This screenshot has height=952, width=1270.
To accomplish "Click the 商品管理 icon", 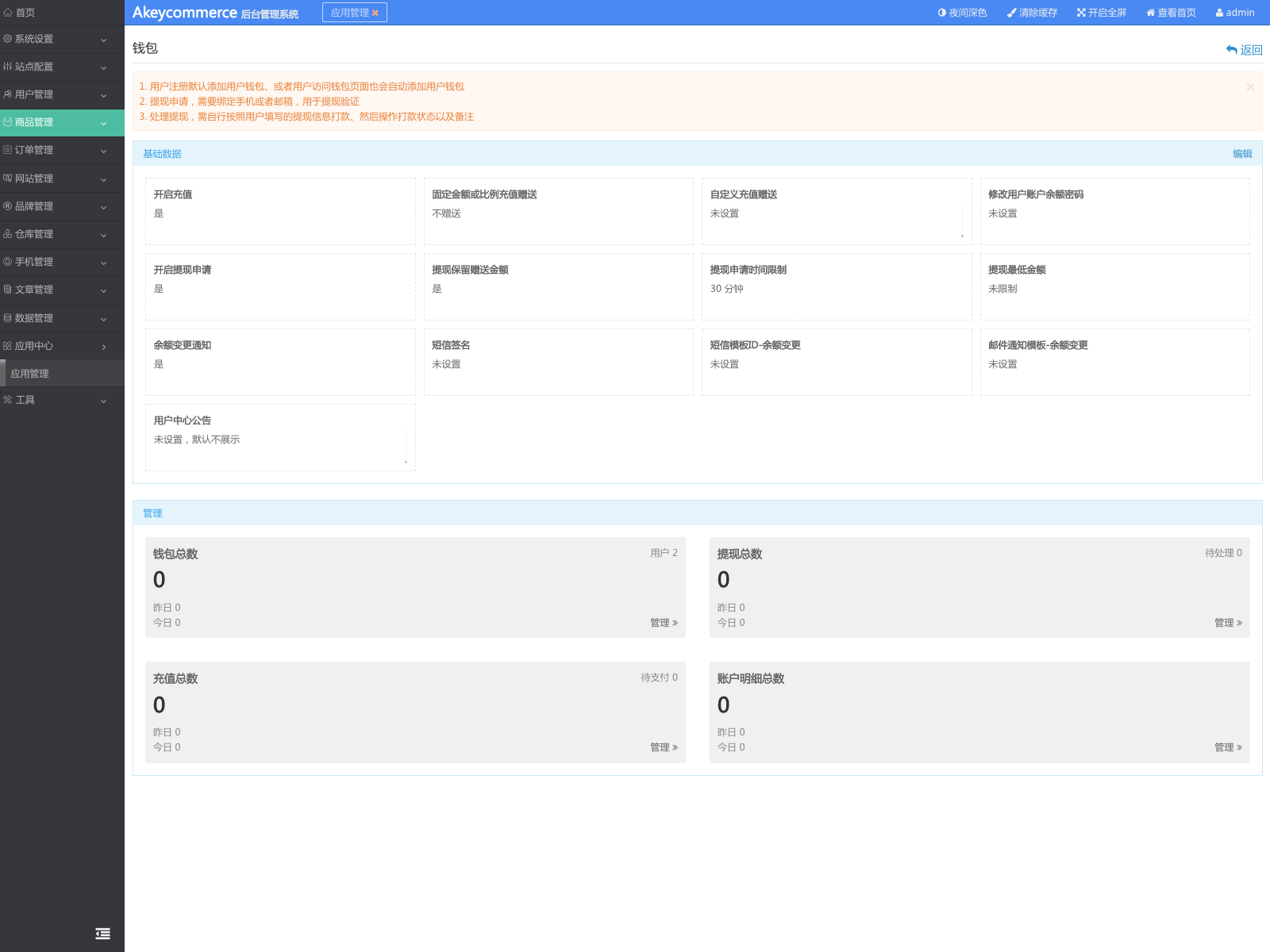I will [8, 122].
